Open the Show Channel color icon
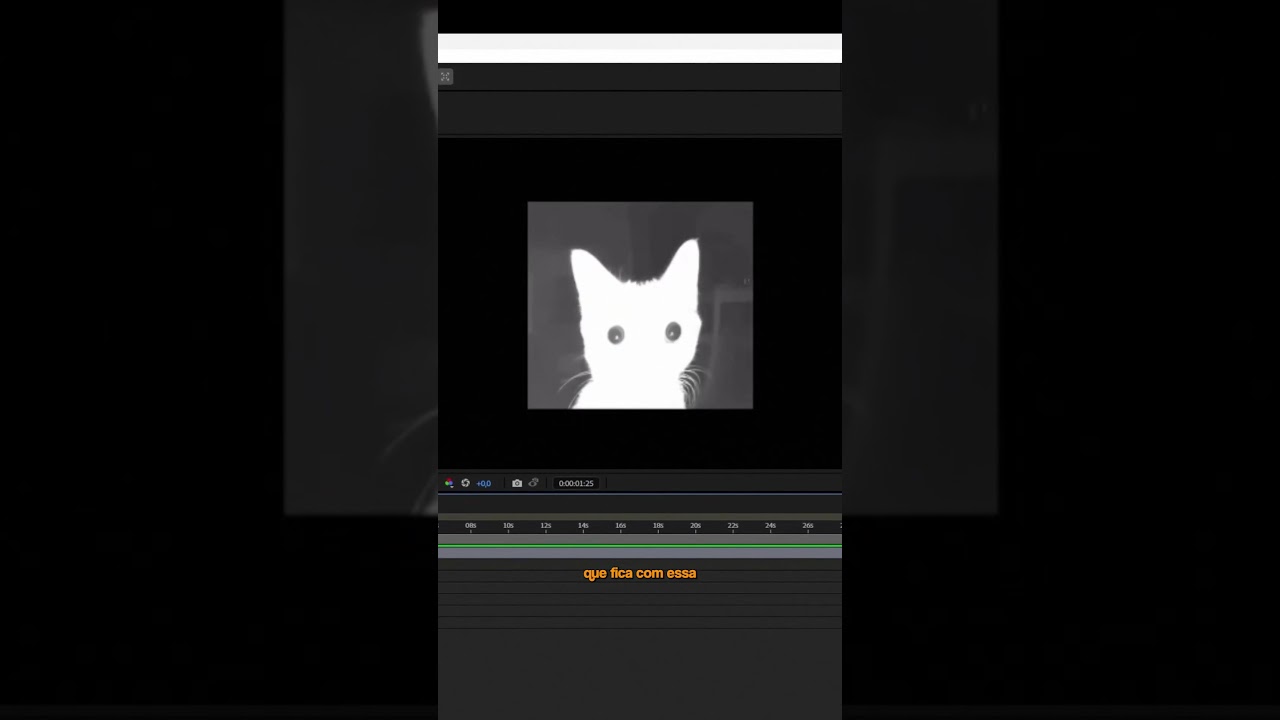This screenshot has width=1280, height=720. point(449,483)
